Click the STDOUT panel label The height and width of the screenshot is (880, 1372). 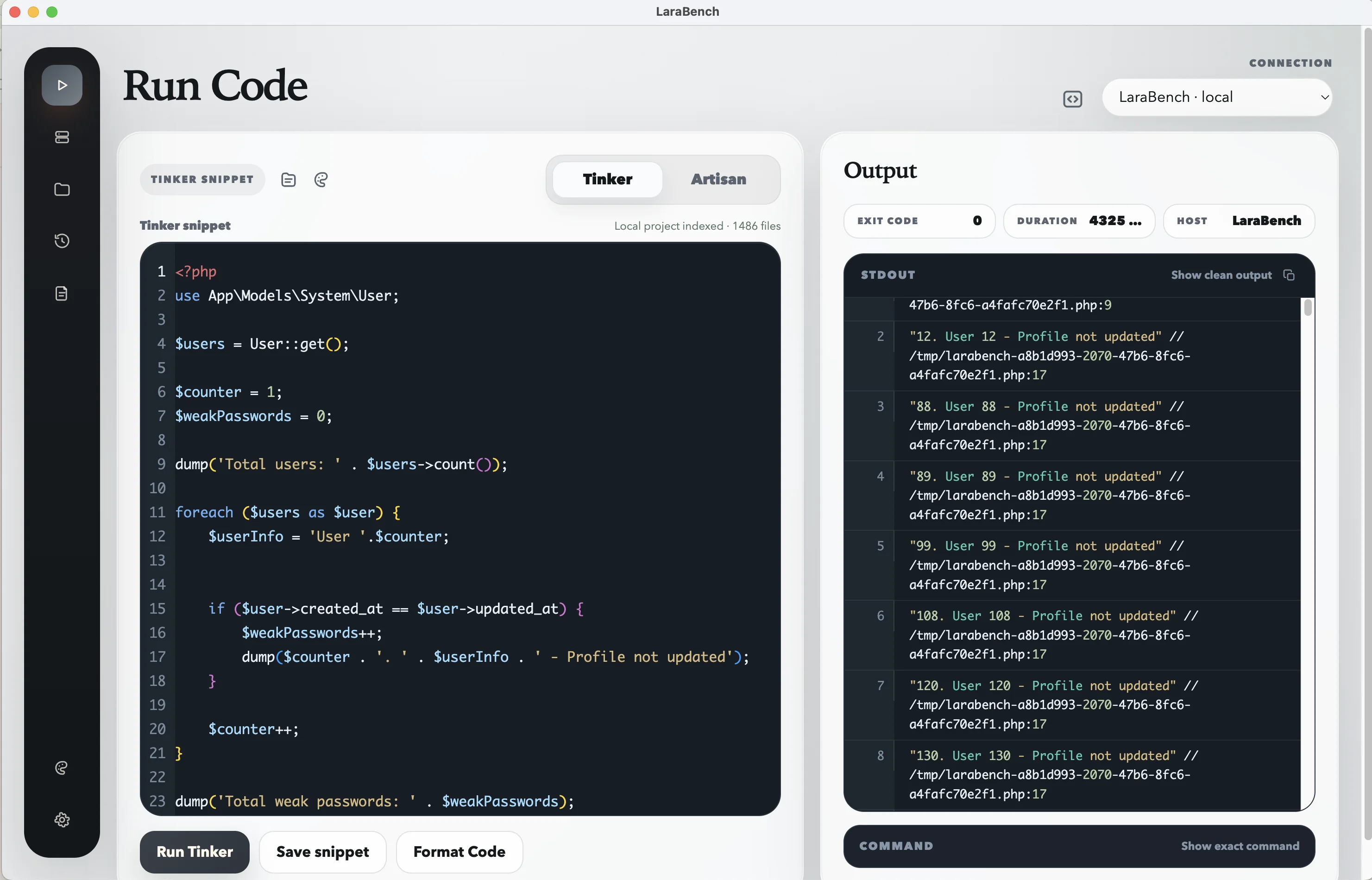(888, 275)
